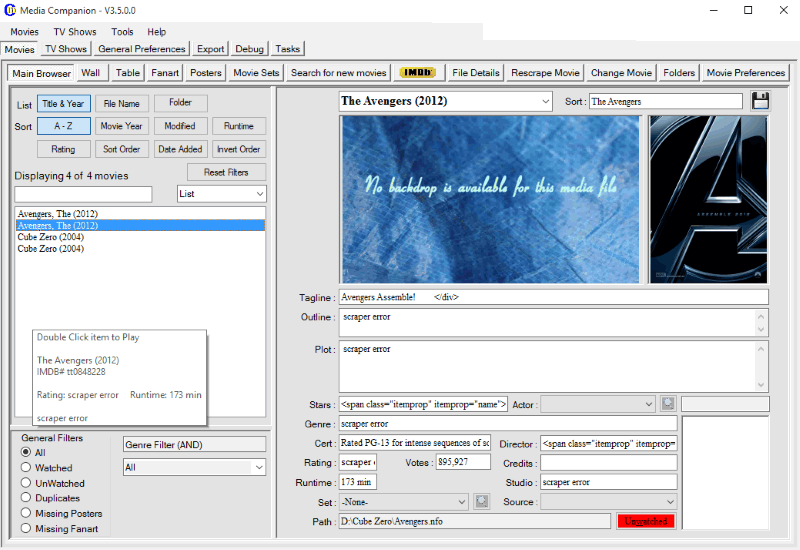This screenshot has height=550, width=800.
Task: Open Search for new movies tab
Action: (339, 73)
